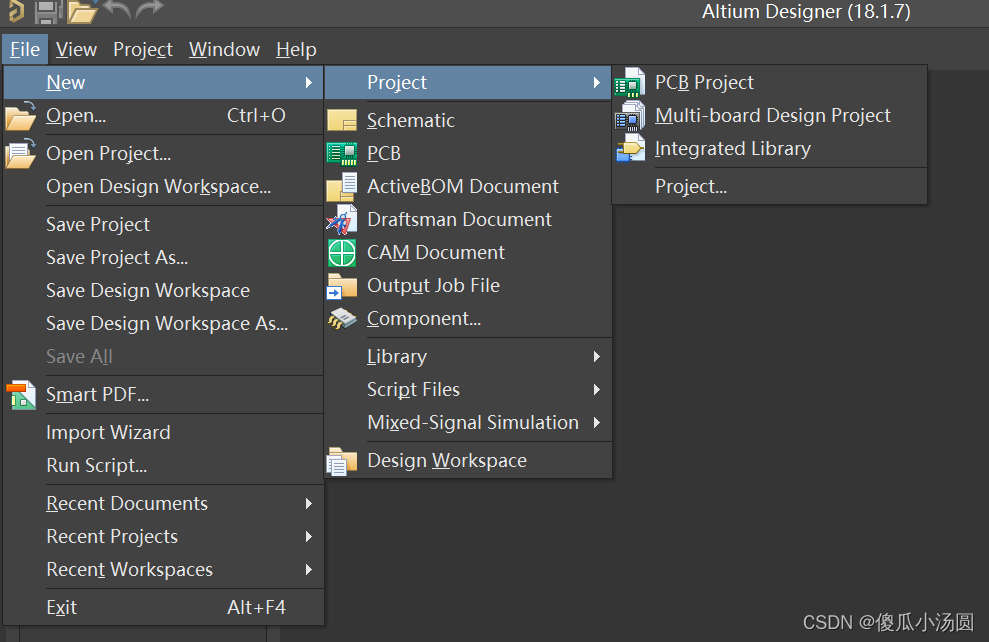Open the View menu
Screen dimensions: 989x642
coord(76,49)
